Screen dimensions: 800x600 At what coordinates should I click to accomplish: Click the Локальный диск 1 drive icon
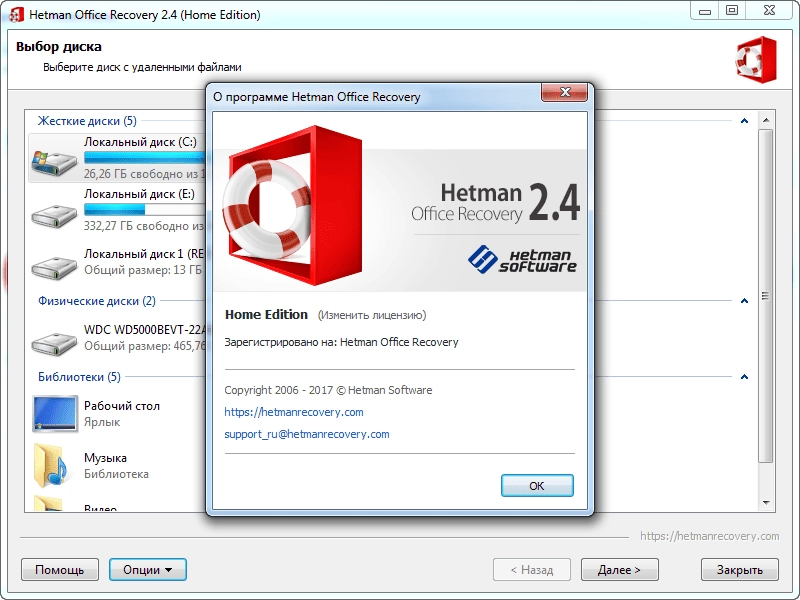coord(54,267)
